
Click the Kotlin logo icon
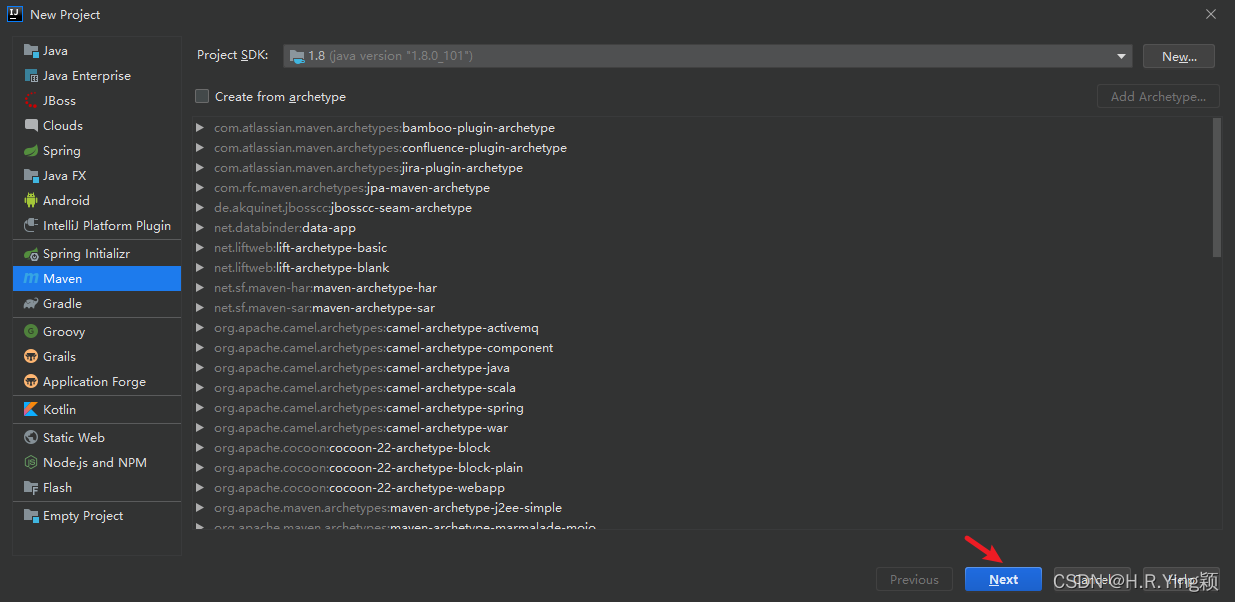pos(31,410)
